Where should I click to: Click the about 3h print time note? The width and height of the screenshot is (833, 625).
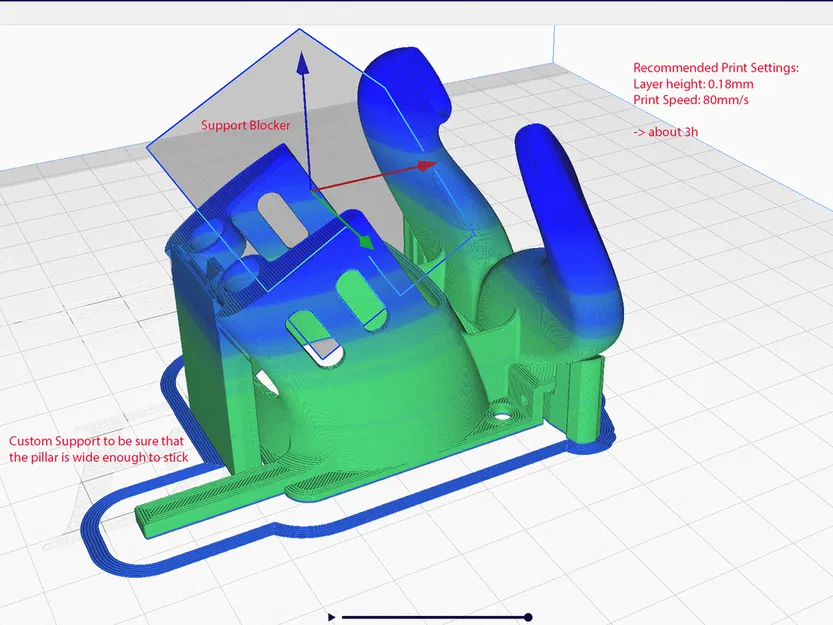[x=665, y=130]
